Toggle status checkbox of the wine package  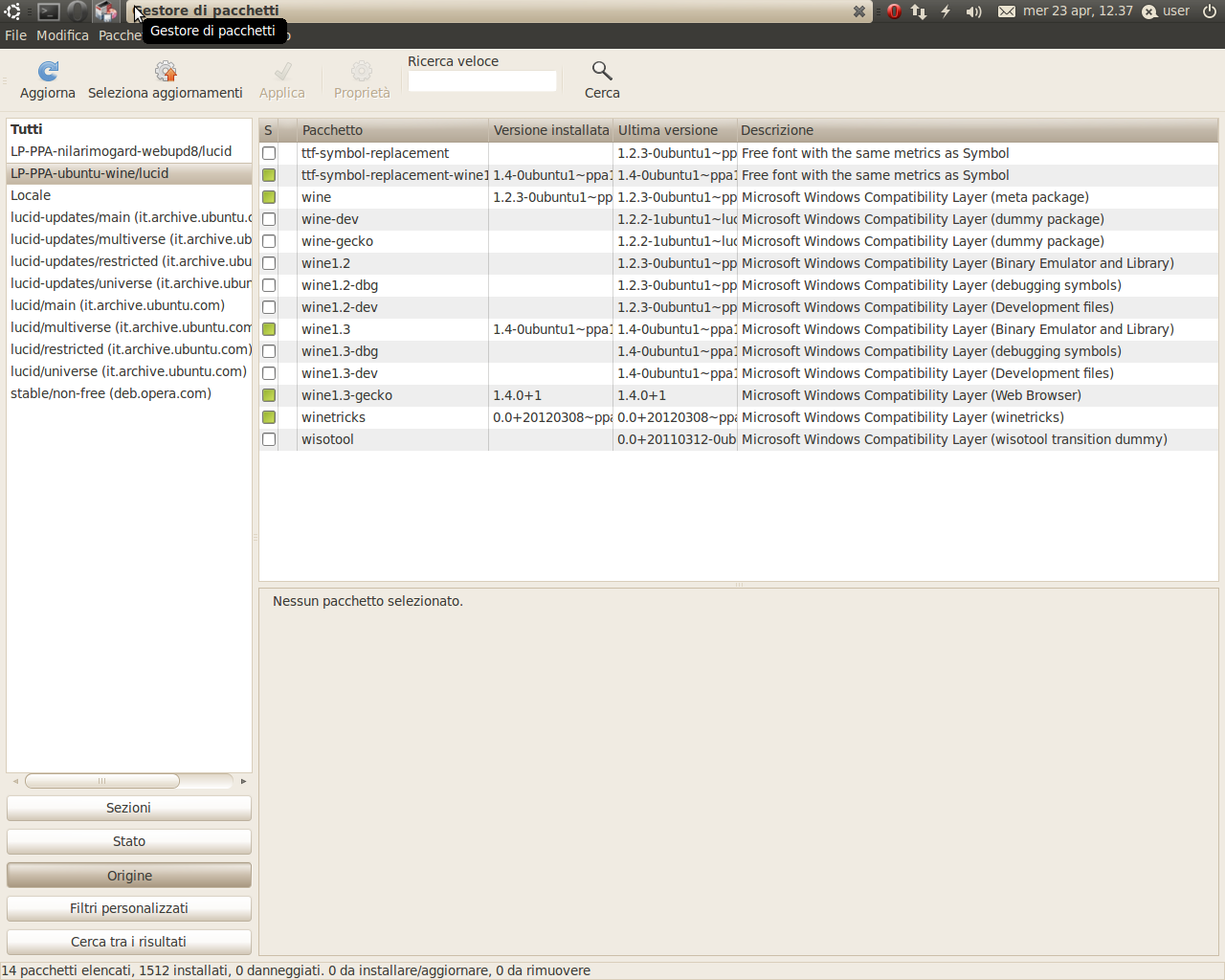269,197
